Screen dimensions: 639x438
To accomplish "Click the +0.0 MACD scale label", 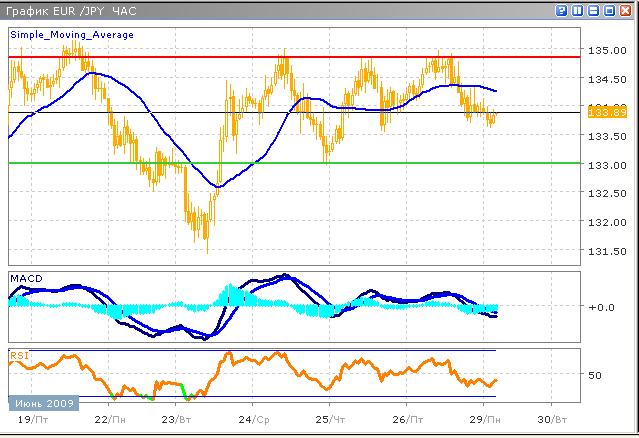I will coord(602,308).
